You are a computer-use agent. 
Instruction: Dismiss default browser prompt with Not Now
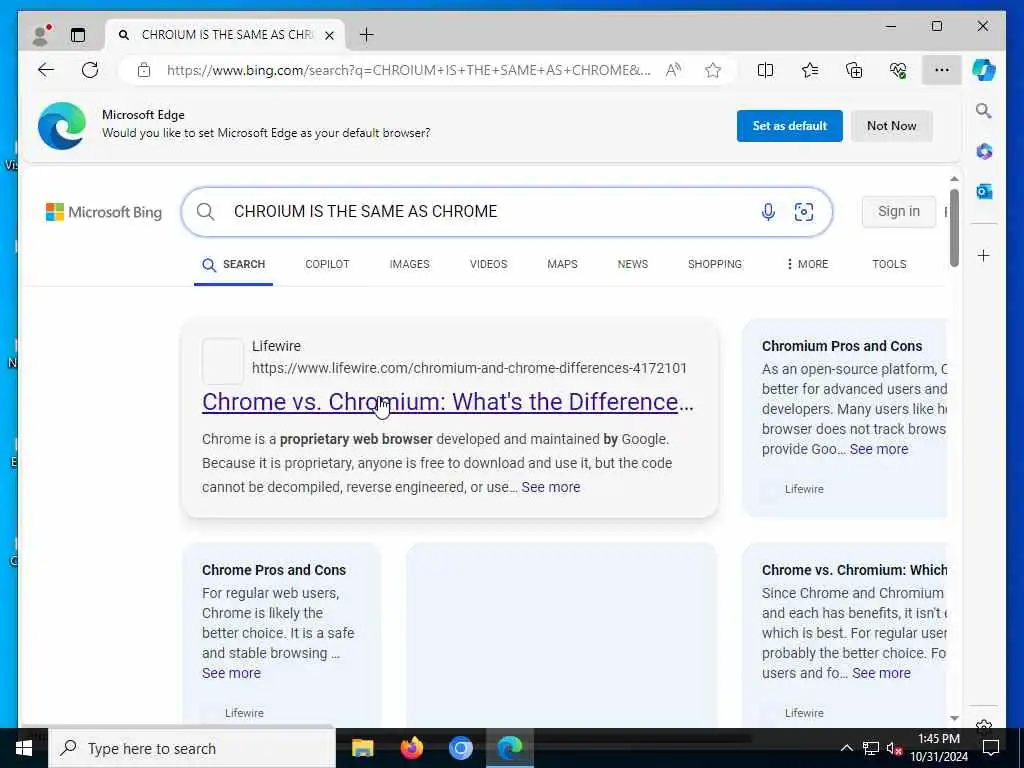click(891, 126)
